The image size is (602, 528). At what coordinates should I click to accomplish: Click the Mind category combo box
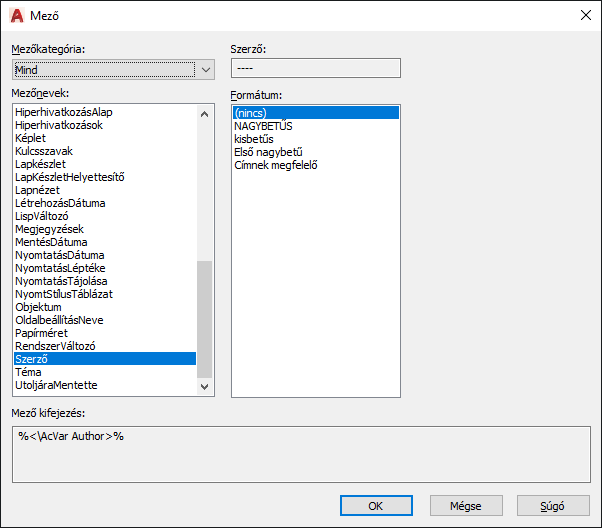pos(113,70)
